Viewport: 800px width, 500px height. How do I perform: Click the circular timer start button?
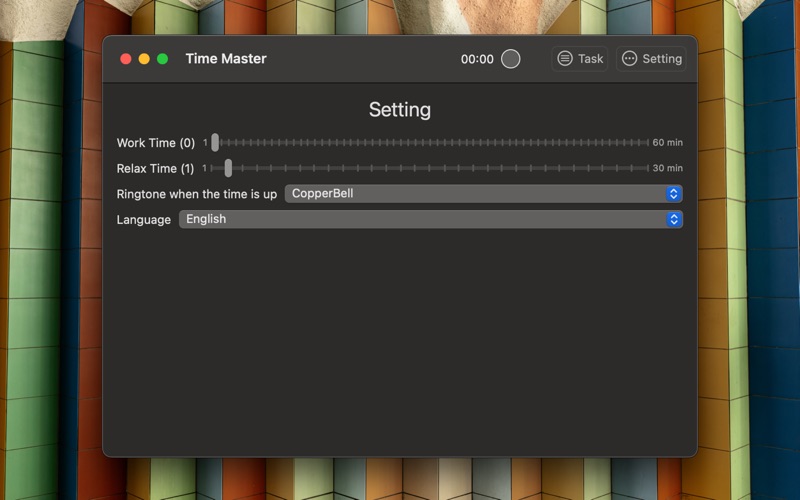510,59
